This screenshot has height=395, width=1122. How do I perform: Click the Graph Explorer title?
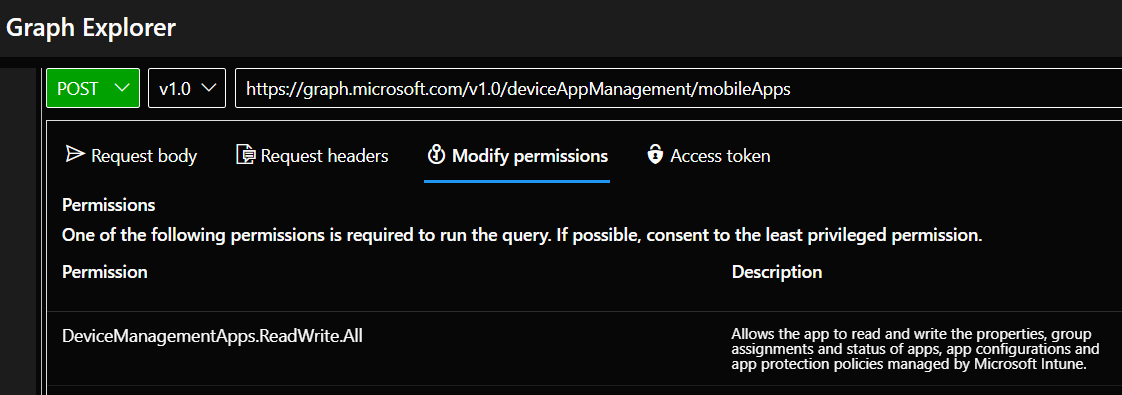click(91, 27)
